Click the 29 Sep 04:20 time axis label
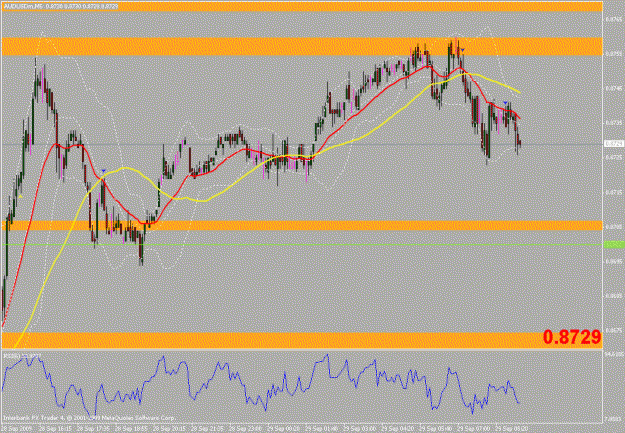Screen dimensions: 625x433 point(397,429)
